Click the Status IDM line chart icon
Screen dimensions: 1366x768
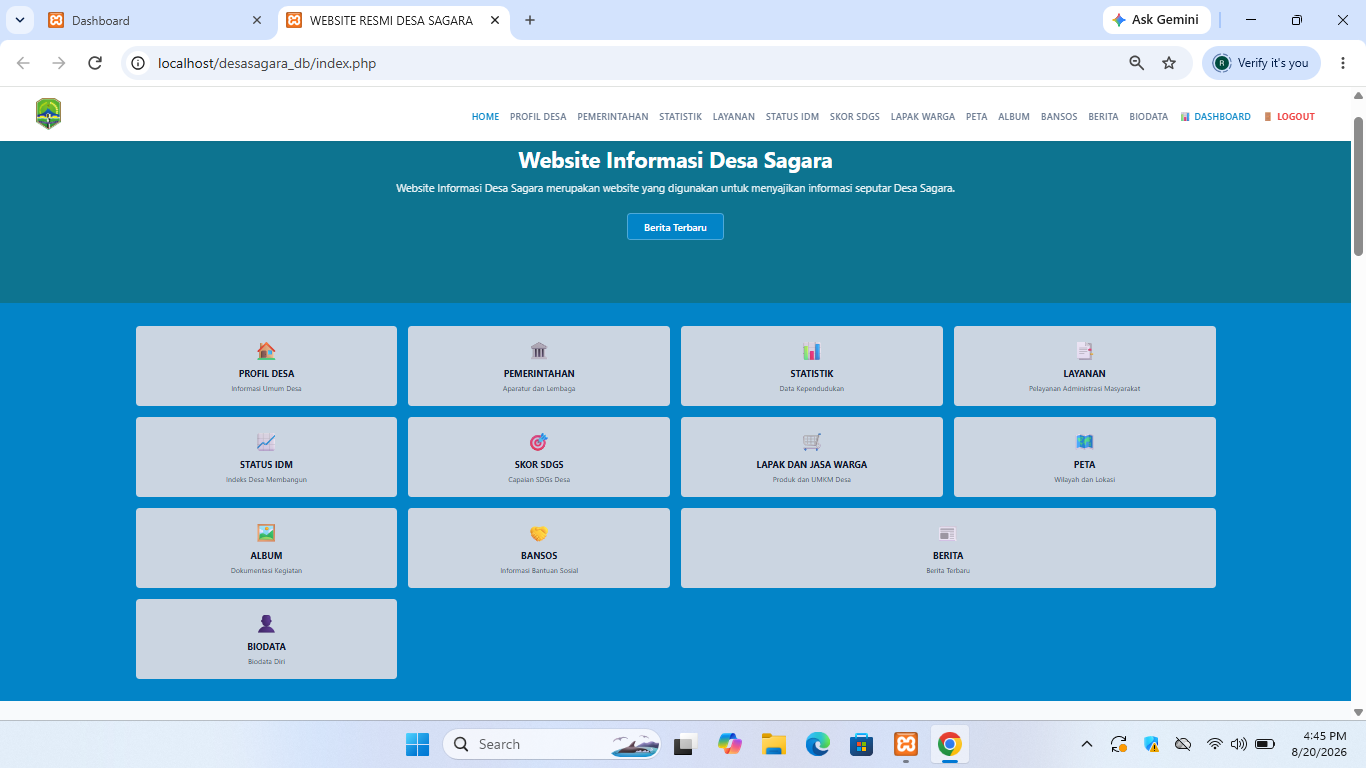point(266,442)
